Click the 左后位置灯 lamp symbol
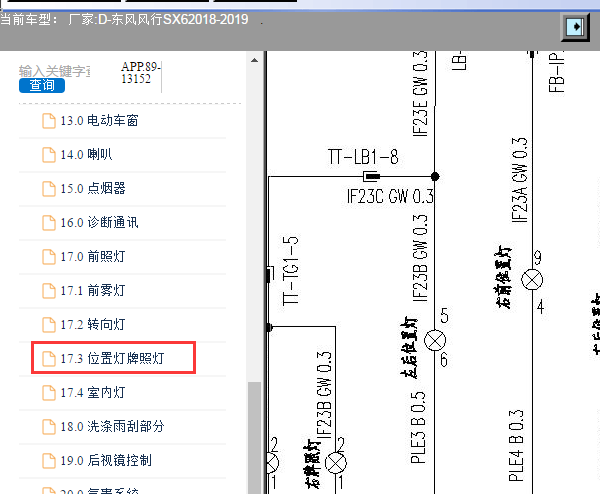The image size is (600, 494). (435, 340)
